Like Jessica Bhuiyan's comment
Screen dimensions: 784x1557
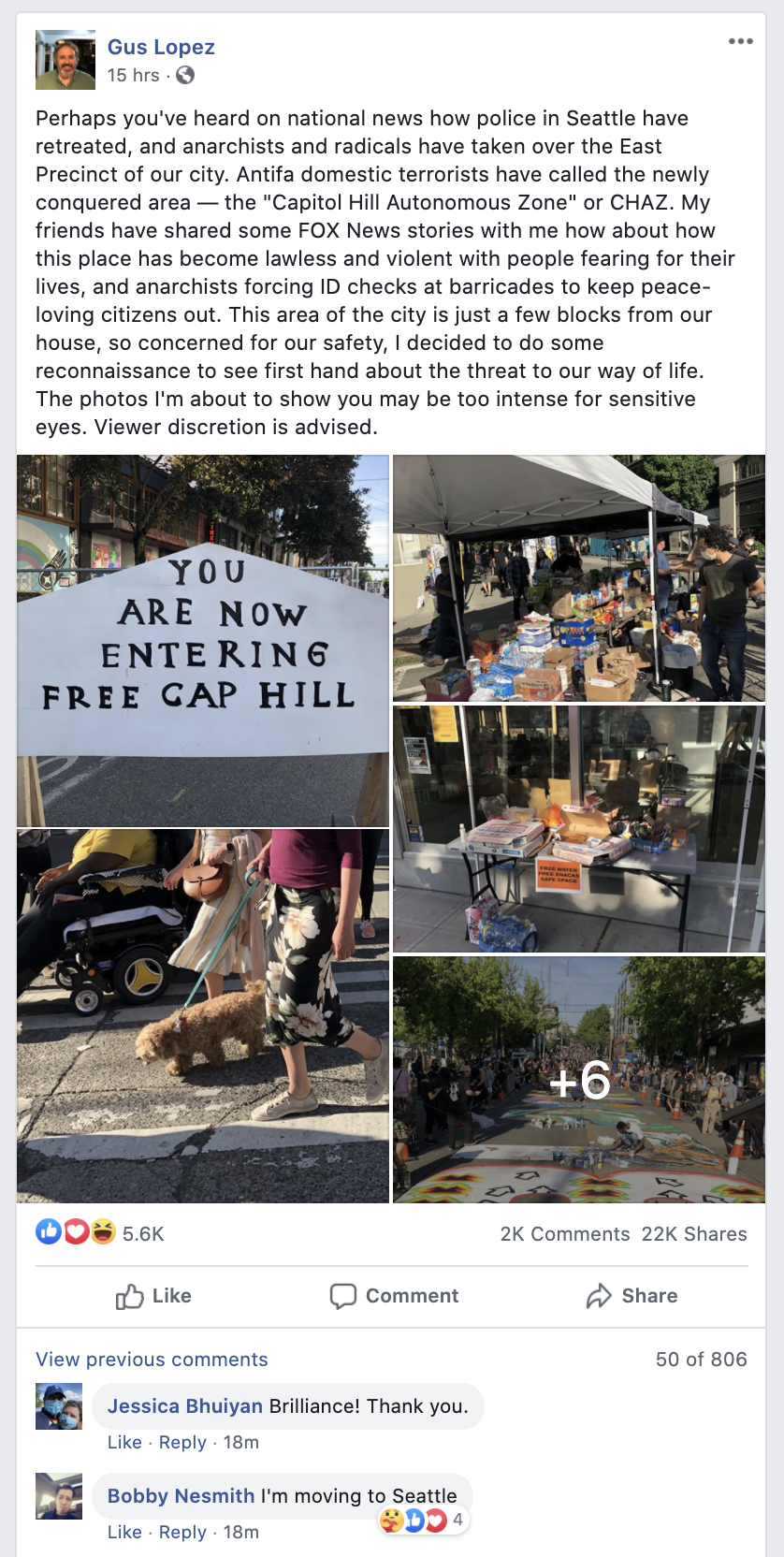[x=124, y=1442]
